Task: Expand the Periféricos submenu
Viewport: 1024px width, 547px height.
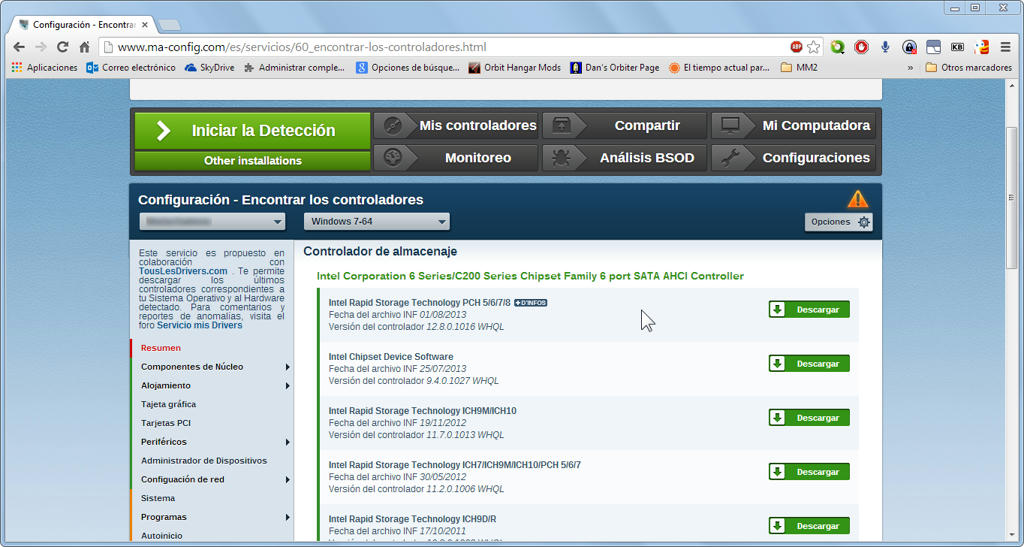Action: tap(287, 442)
